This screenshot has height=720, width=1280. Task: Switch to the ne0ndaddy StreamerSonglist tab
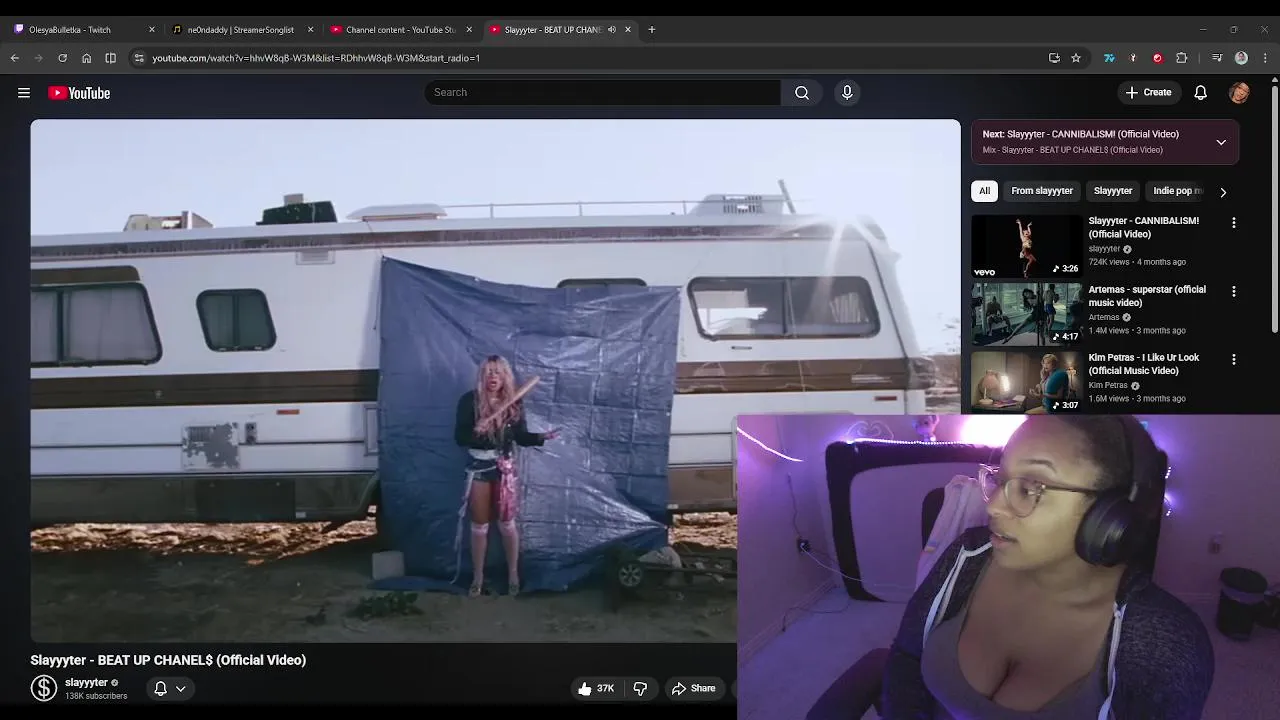(243, 30)
